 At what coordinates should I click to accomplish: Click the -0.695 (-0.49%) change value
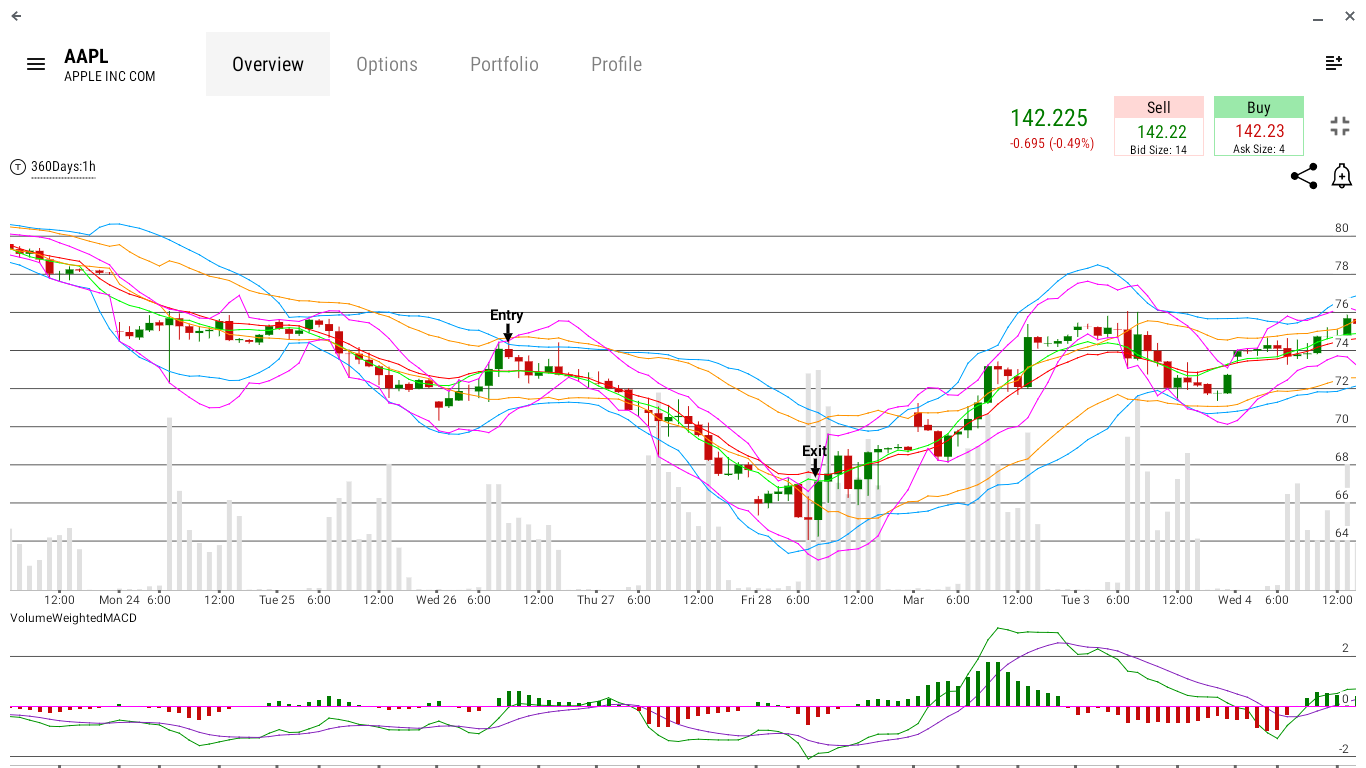click(1052, 144)
